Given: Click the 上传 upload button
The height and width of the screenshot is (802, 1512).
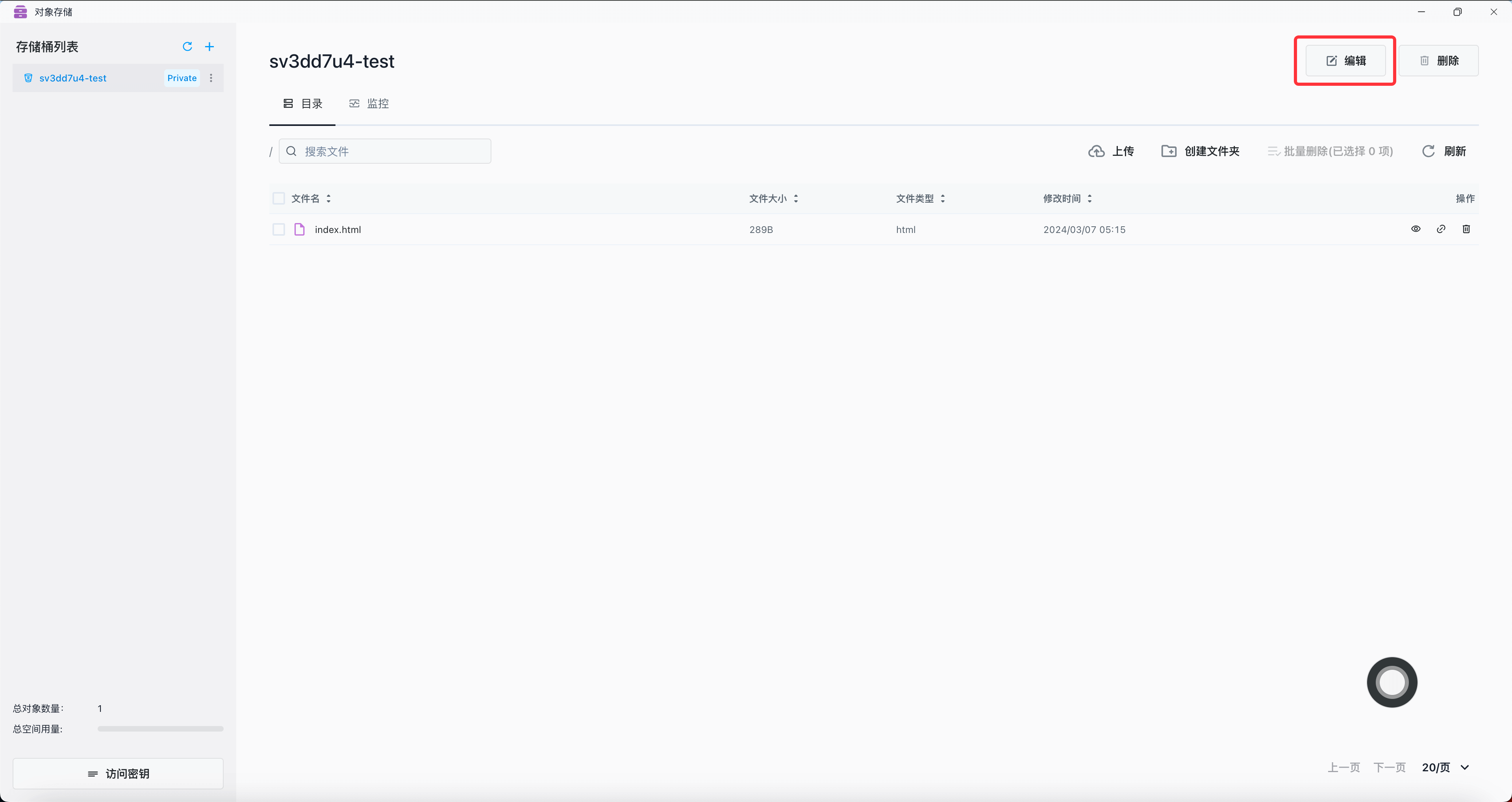Looking at the screenshot, I should coord(1111,152).
